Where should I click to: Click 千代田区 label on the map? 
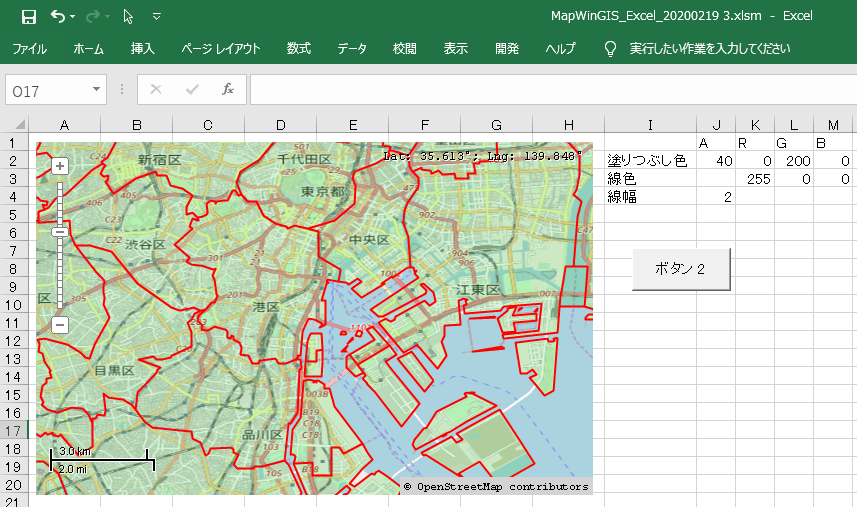(x=304, y=159)
